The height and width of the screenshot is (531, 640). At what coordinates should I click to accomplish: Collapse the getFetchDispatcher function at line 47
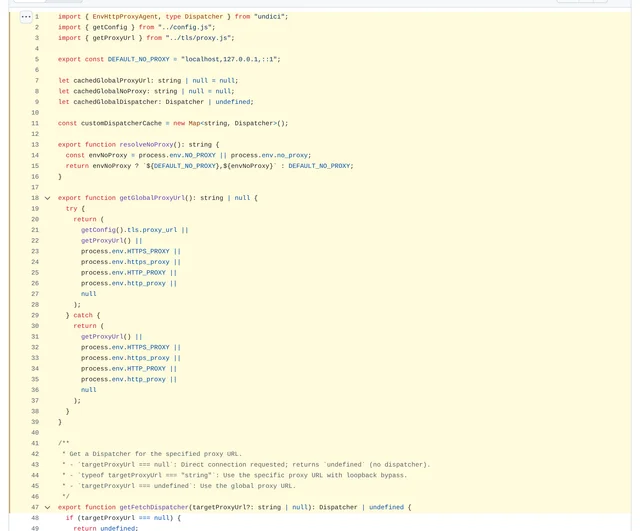tap(47, 507)
